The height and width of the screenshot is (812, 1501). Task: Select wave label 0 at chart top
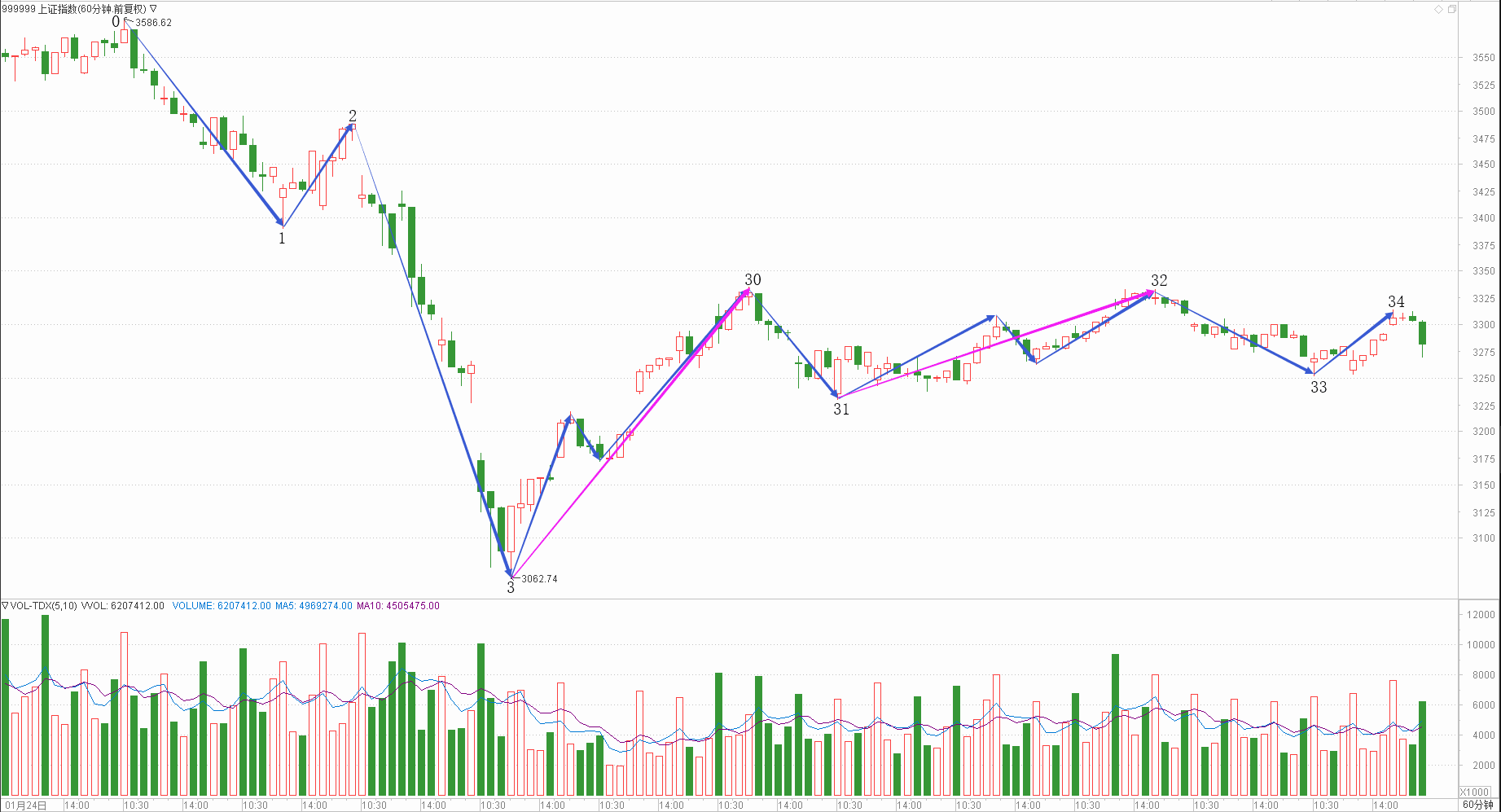tap(116, 22)
